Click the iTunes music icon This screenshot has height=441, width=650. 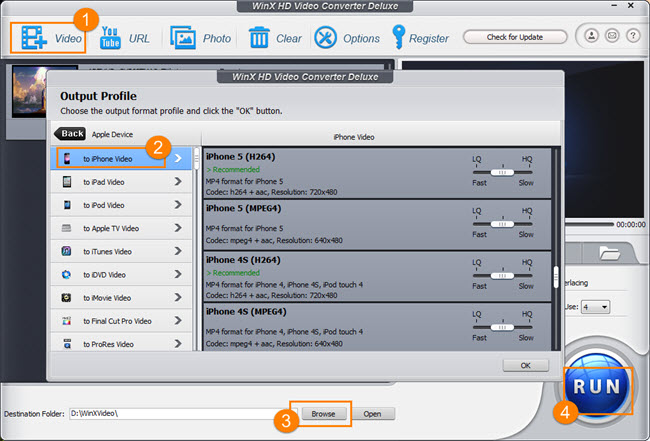[66, 251]
